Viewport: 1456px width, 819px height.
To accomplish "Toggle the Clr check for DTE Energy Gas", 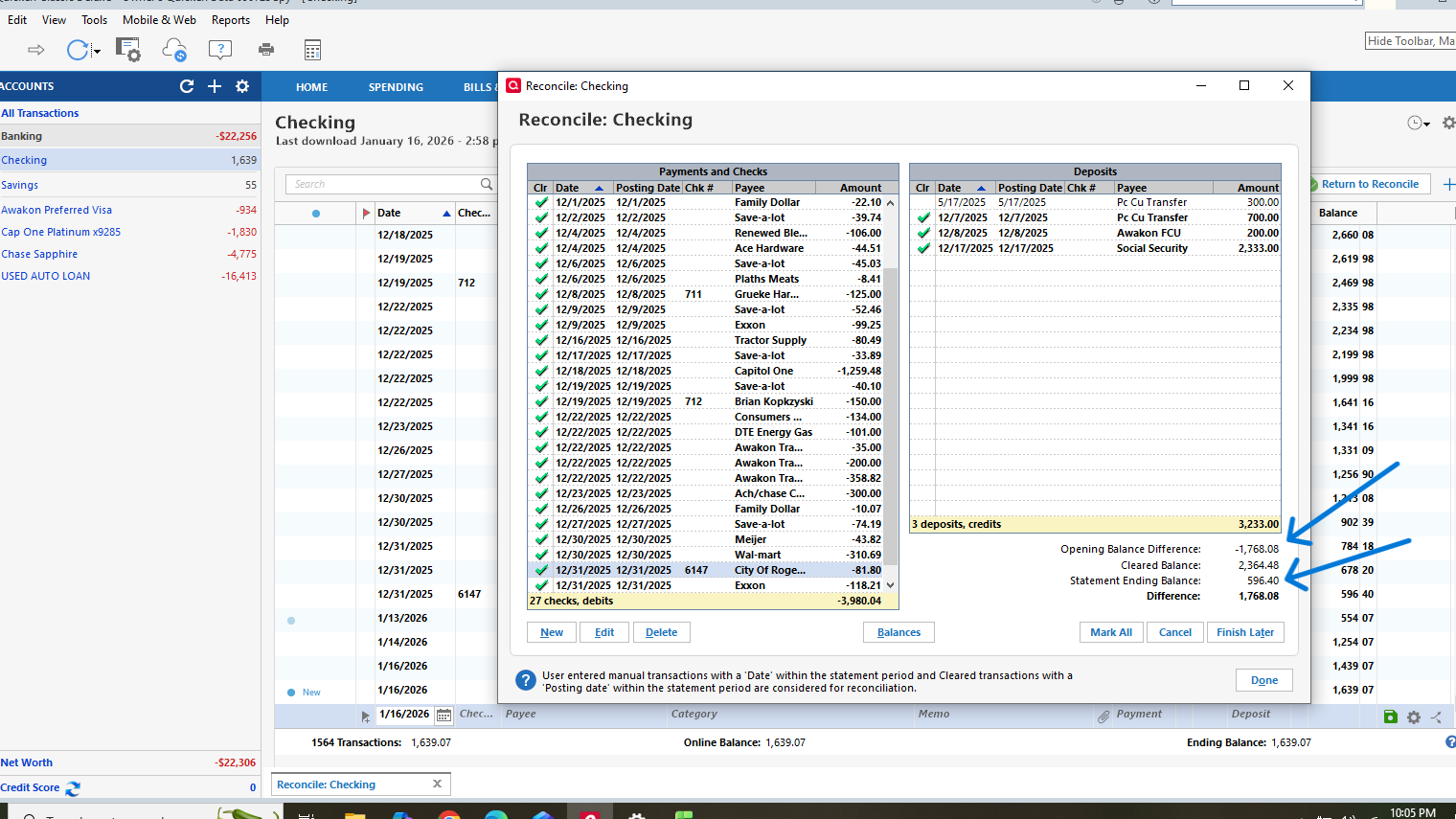I will tap(541, 432).
